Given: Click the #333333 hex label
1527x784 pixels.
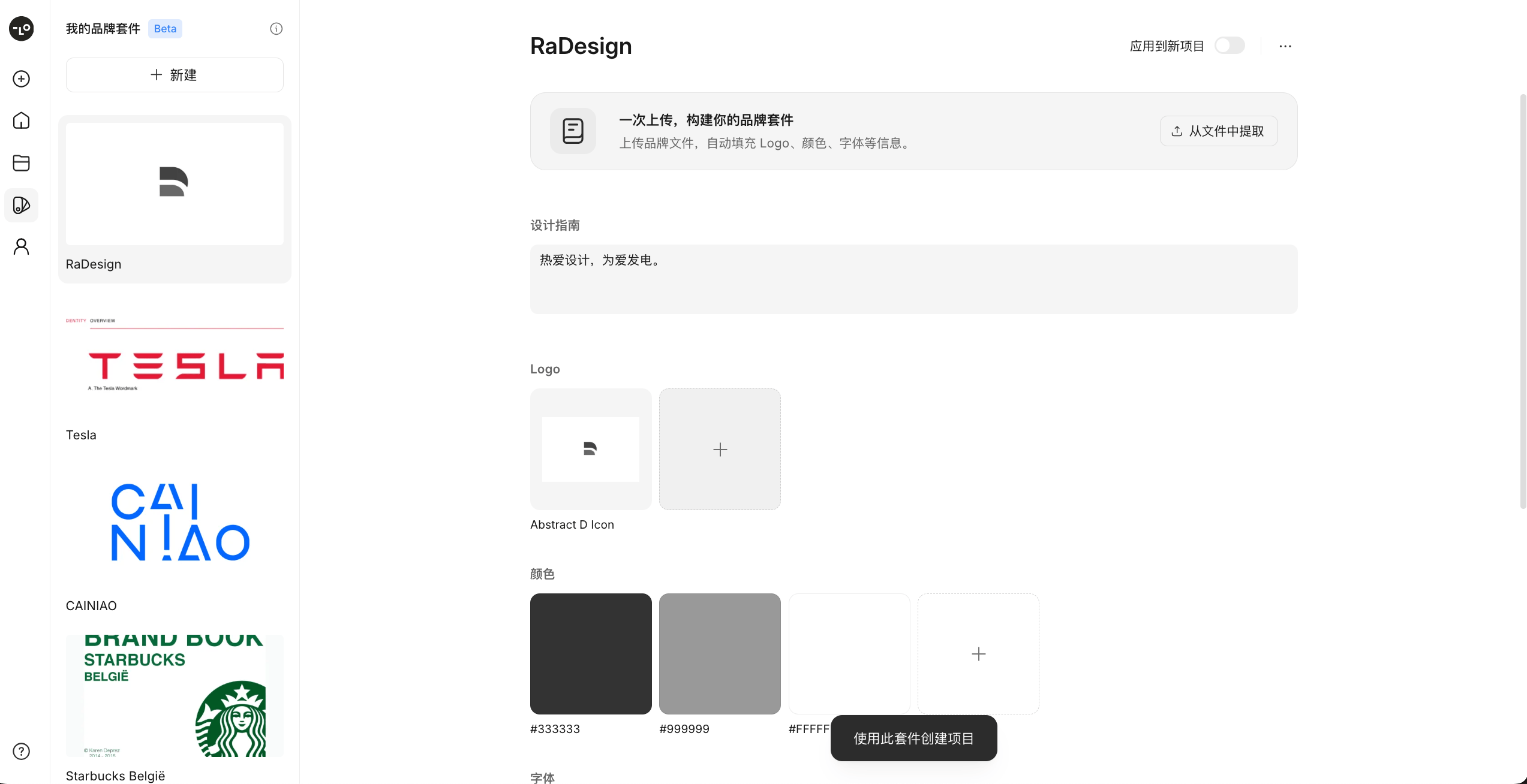Looking at the screenshot, I should [555, 729].
